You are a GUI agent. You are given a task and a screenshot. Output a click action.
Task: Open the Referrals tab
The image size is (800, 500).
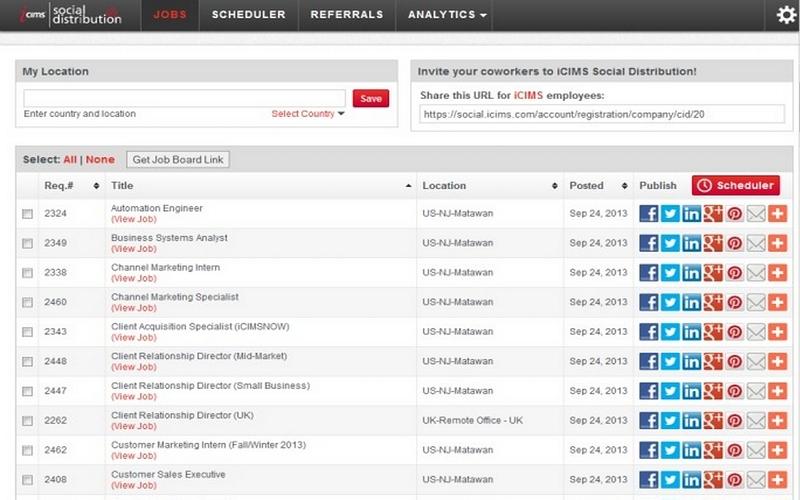click(x=346, y=15)
